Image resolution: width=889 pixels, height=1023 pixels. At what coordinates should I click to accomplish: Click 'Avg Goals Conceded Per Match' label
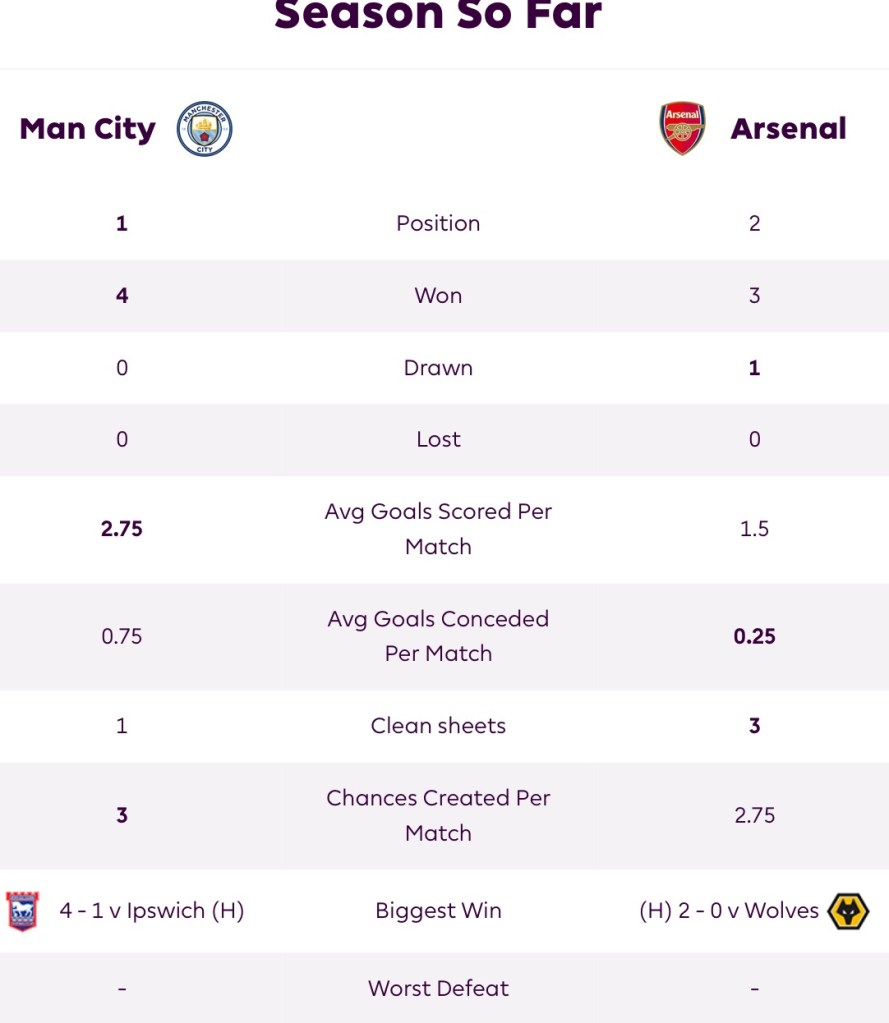point(438,636)
